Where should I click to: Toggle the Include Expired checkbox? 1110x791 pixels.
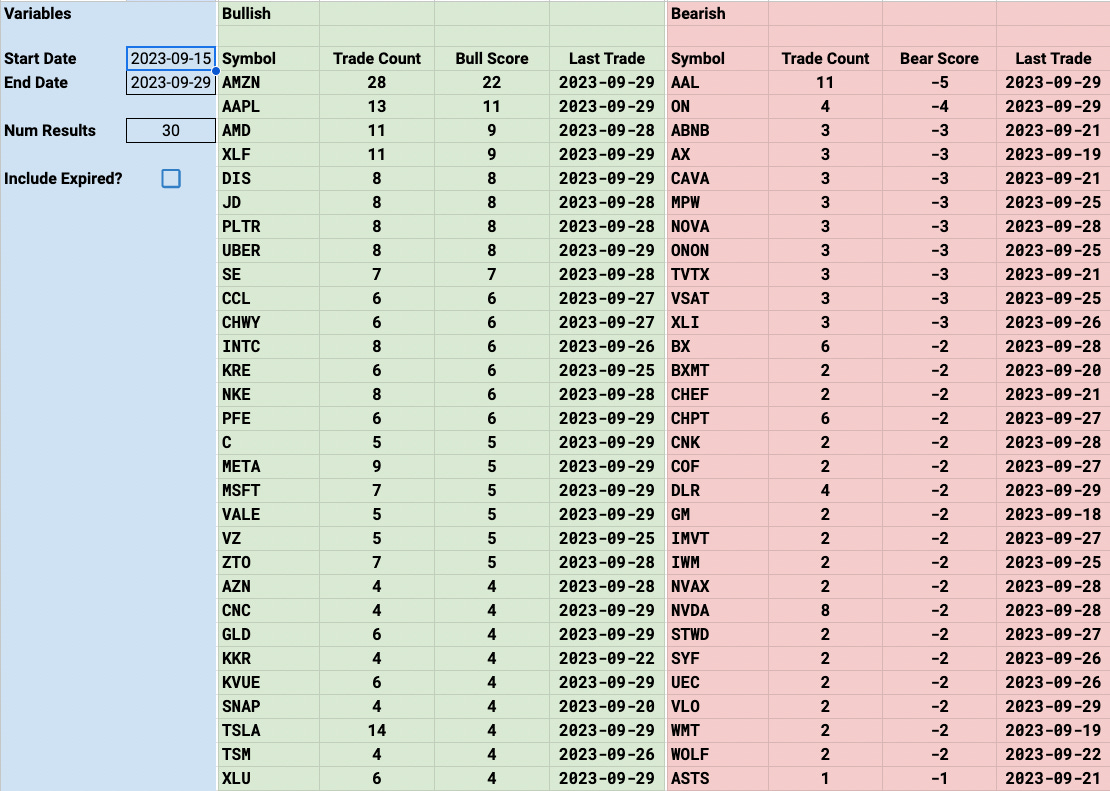(171, 178)
